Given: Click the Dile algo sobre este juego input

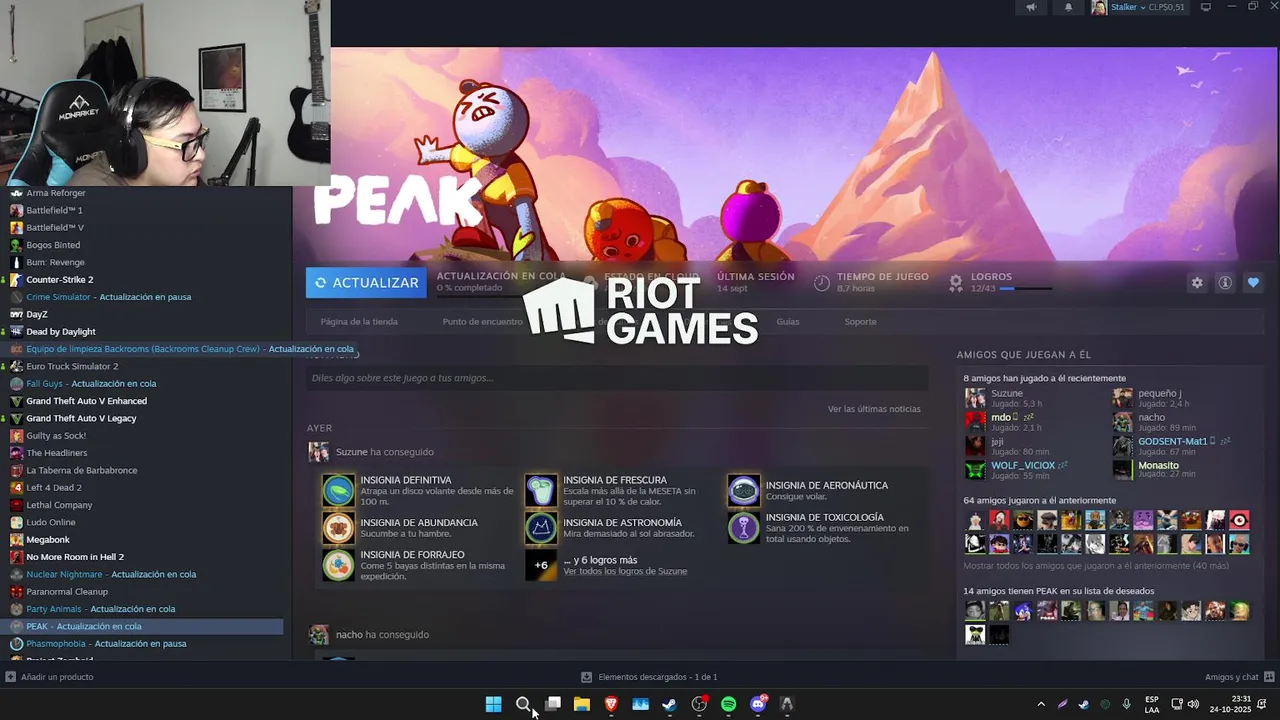Looking at the screenshot, I should 617,378.
